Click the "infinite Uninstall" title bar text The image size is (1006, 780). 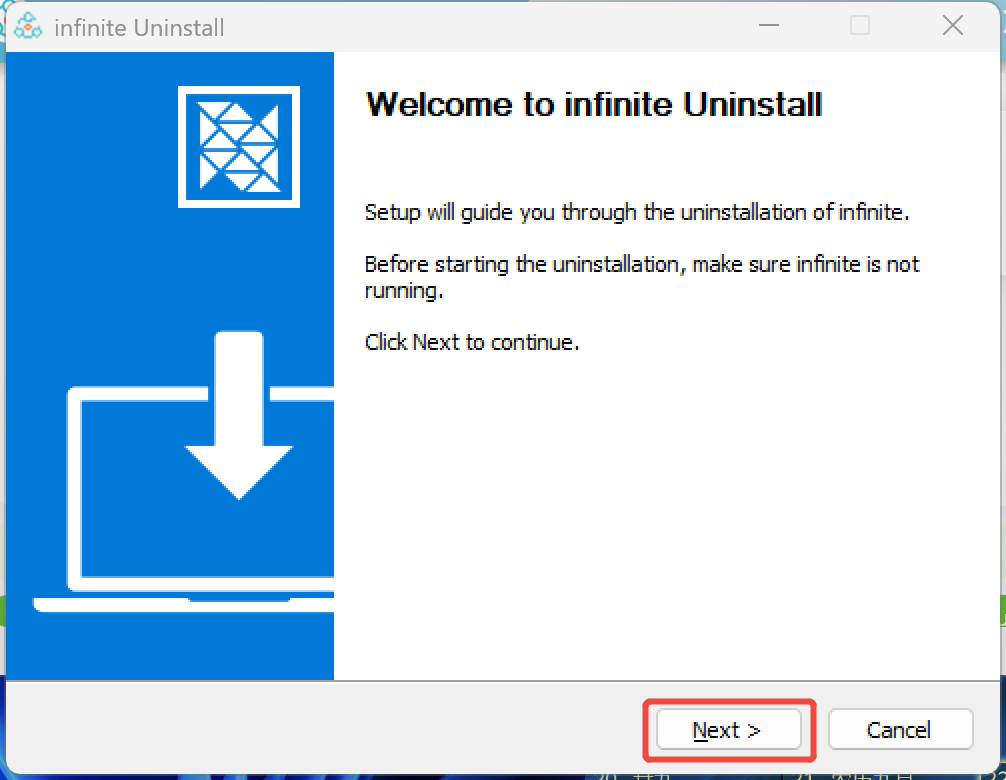[x=139, y=27]
